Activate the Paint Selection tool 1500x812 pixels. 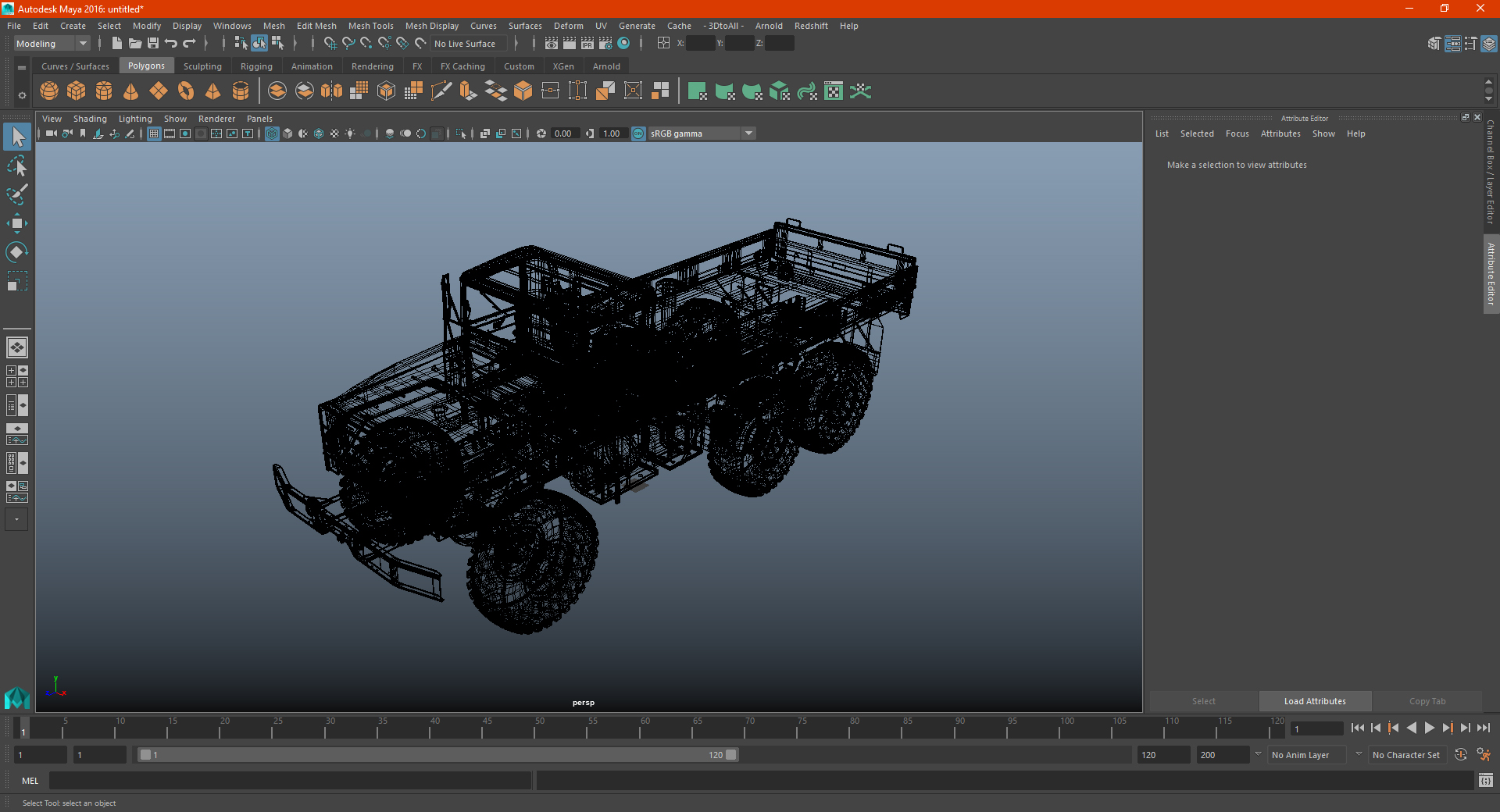[x=17, y=194]
